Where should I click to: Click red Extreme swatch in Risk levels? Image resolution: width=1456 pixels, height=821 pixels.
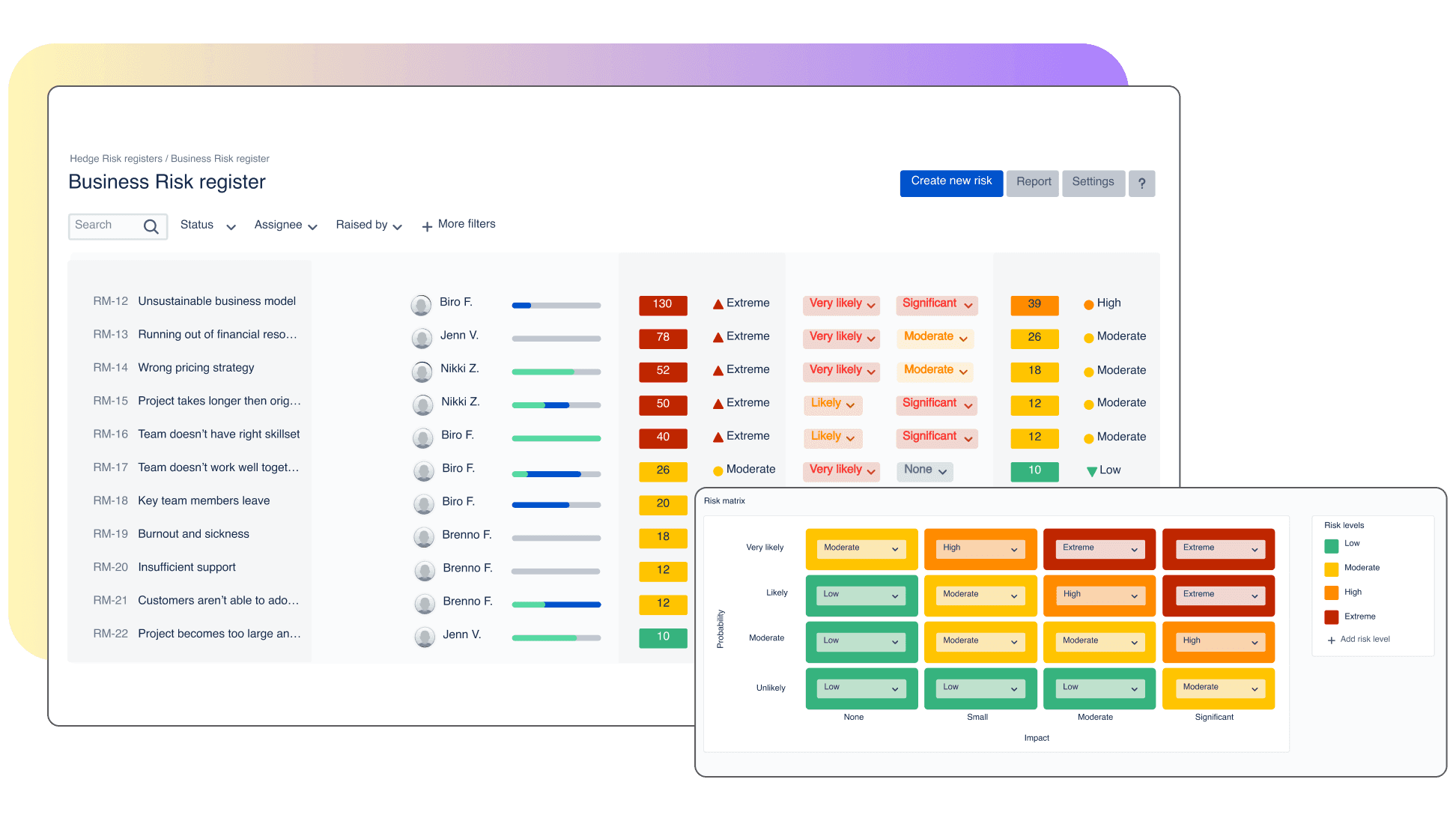(1331, 618)
